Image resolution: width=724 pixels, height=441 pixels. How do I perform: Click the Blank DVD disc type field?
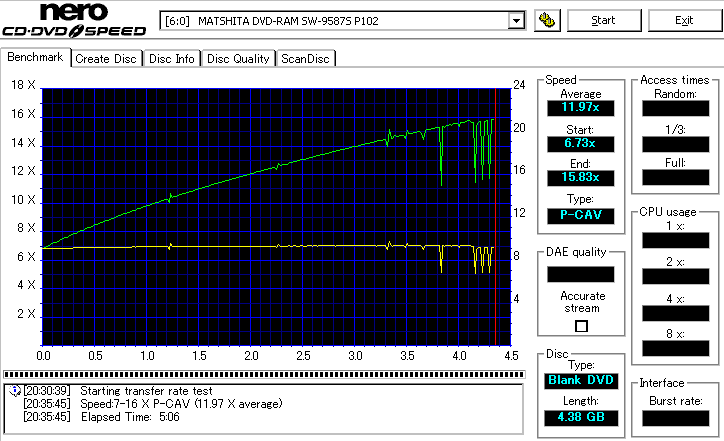coord(580,381)
